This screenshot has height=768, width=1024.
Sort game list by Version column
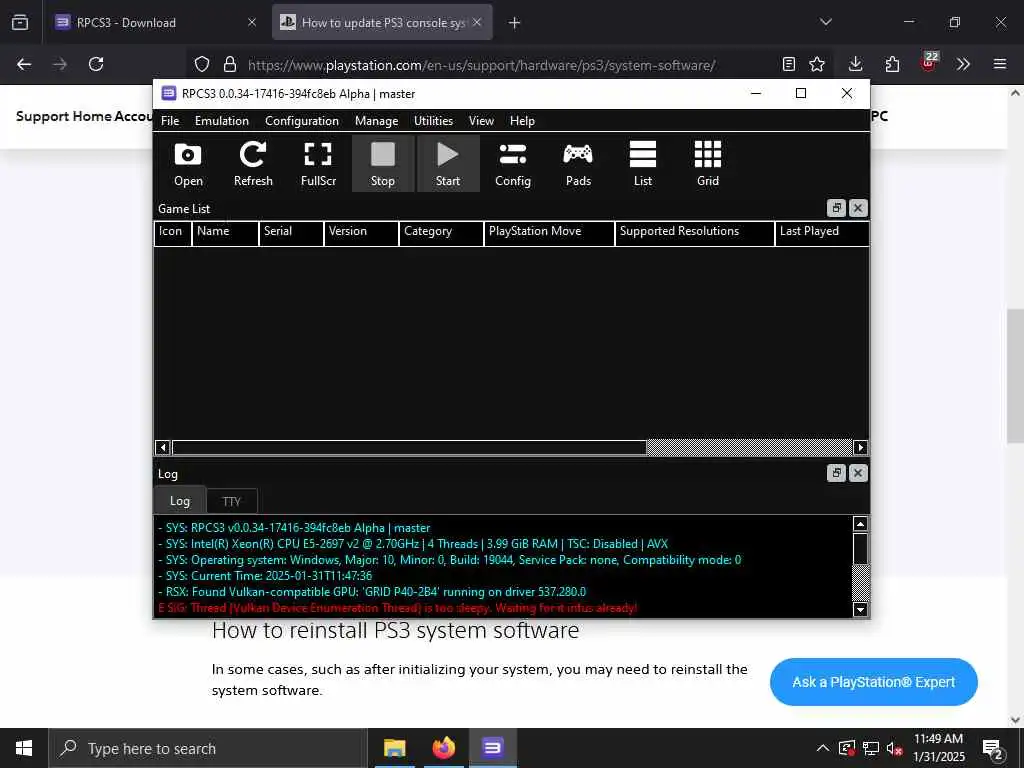point(361,232)
